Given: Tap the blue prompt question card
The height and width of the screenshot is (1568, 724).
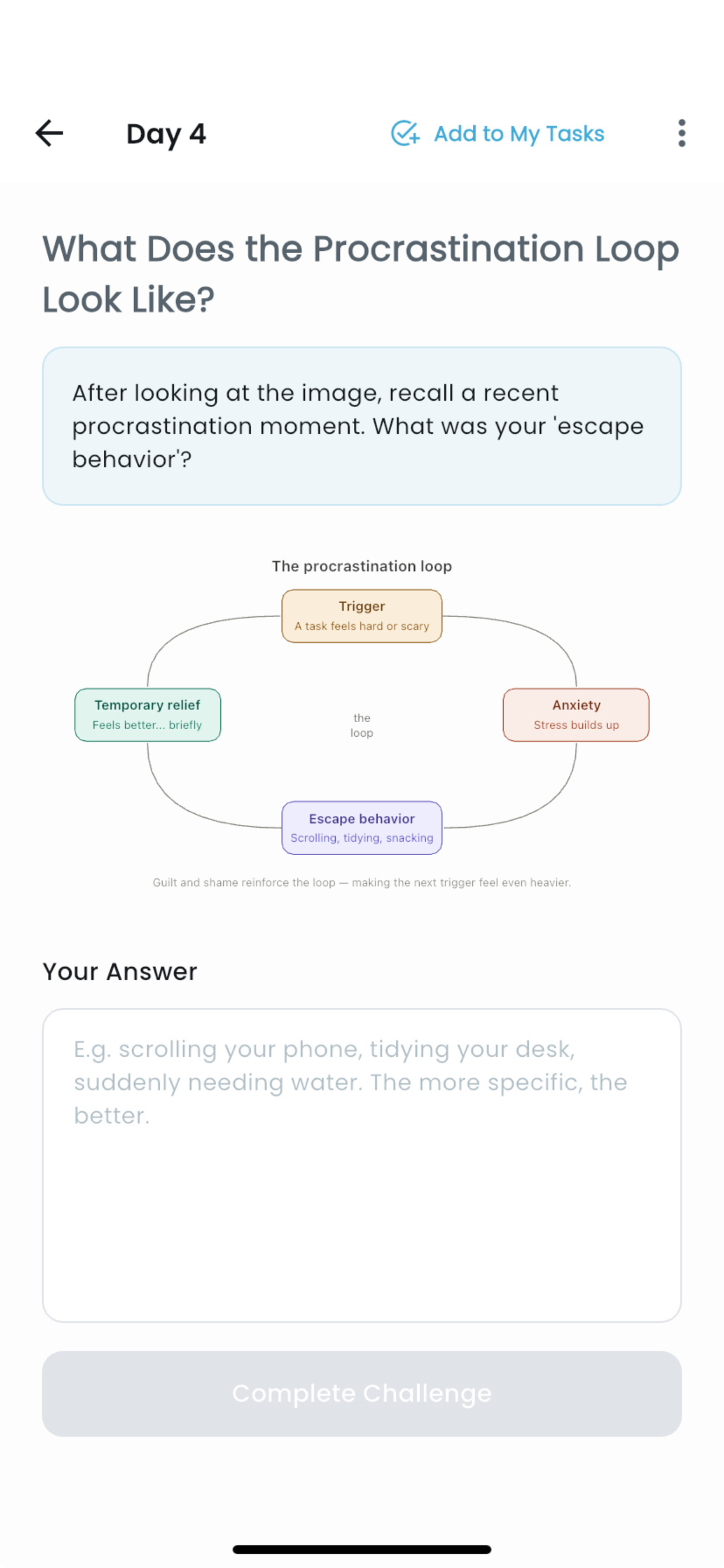Looking at the screenshot, I should click(362, 426).
